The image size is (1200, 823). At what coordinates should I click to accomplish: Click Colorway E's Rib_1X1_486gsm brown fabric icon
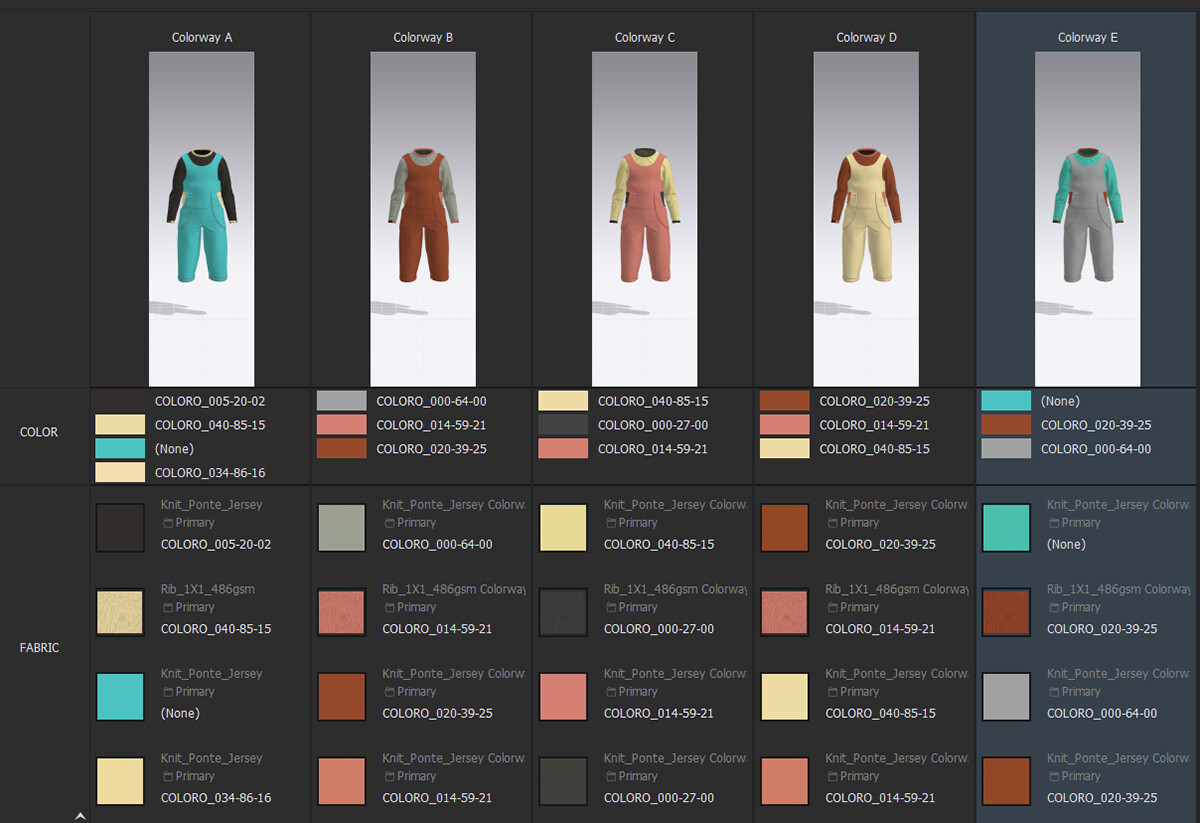click(1006, 613)
